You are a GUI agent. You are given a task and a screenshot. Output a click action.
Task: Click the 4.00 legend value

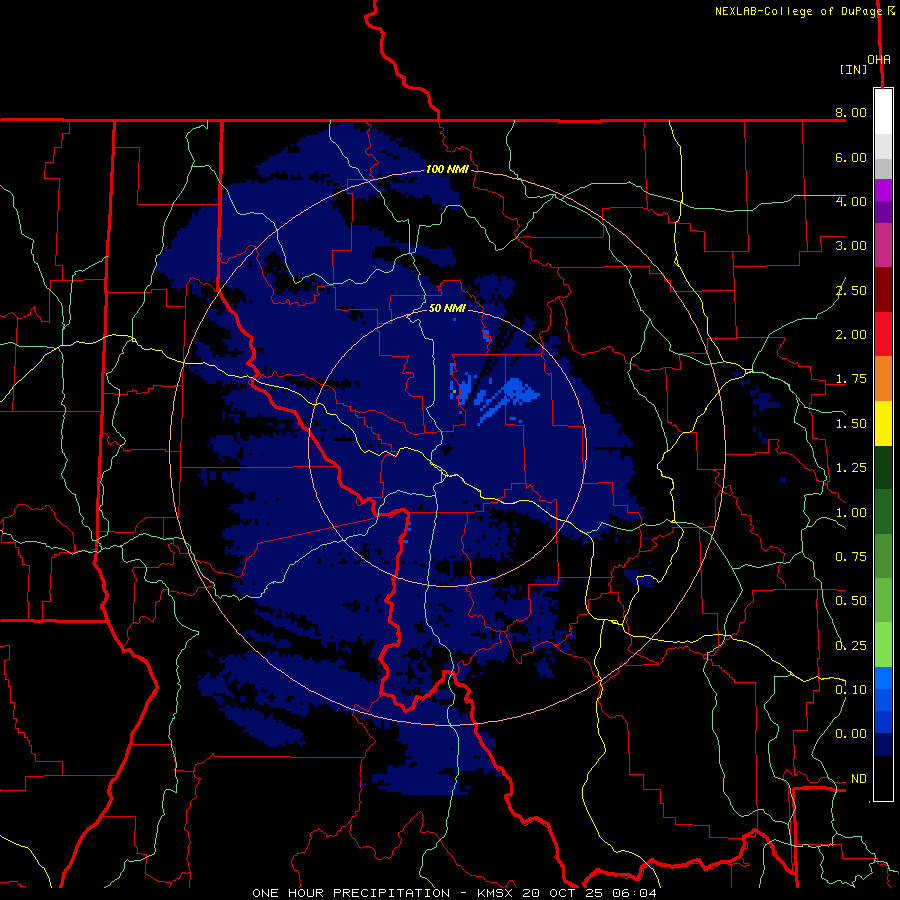pyautogui.click(x=851, y=201)
